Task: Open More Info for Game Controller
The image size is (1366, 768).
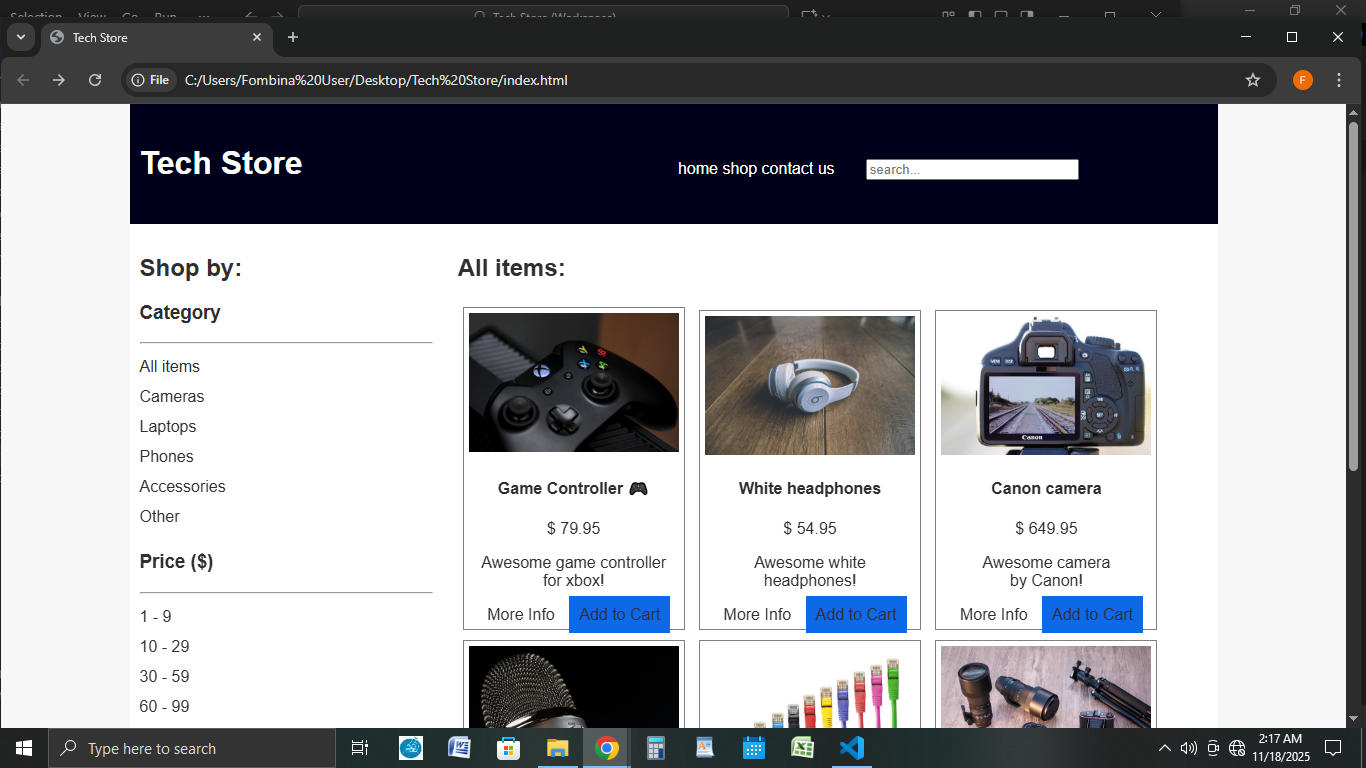Action: click(521, 615)
